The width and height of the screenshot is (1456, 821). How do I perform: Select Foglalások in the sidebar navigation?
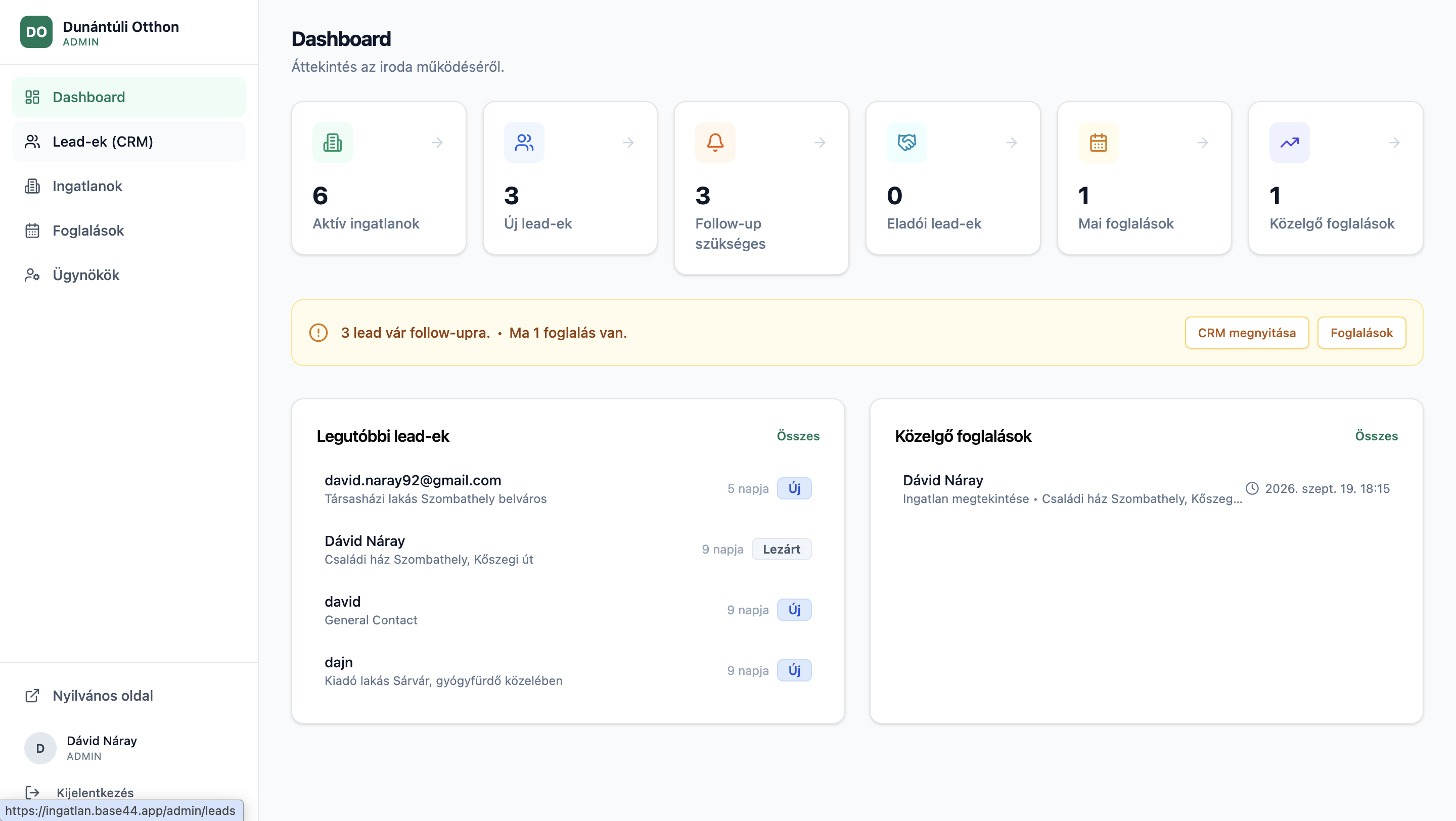(x=129, y=231)
